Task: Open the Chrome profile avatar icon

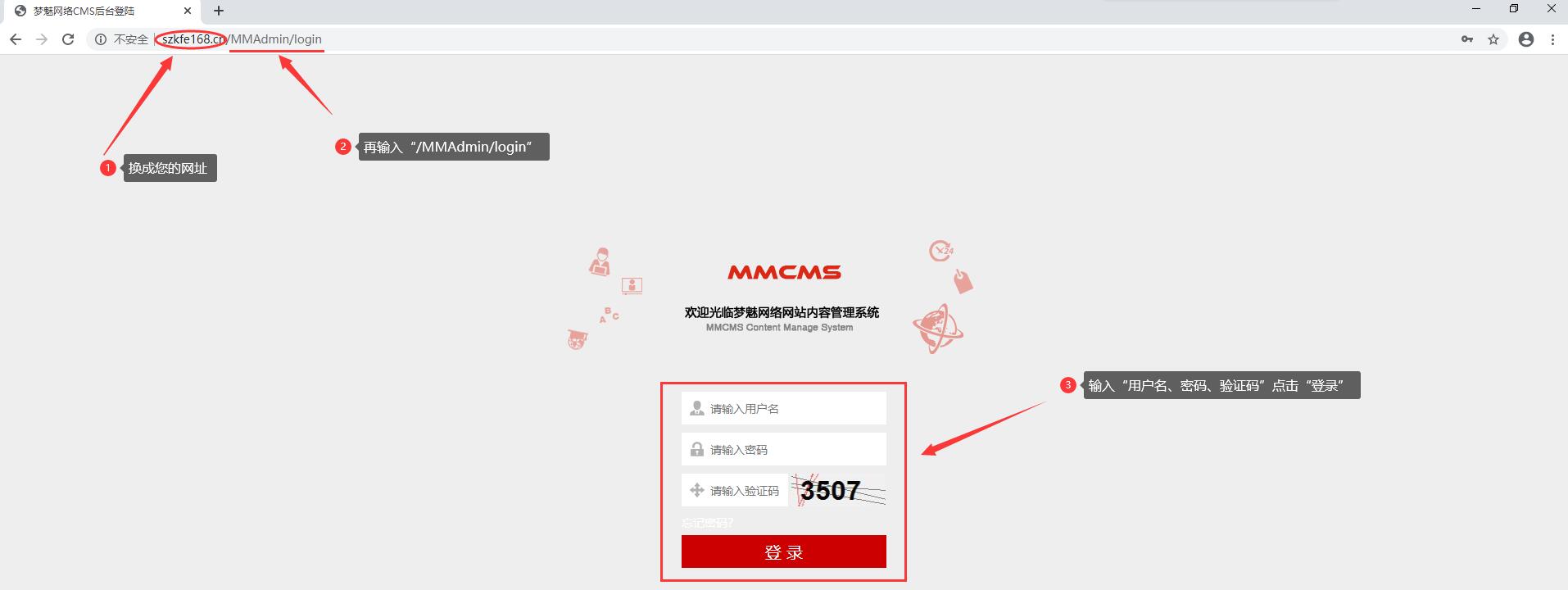Action: pyautogui.click(x=1525, y=39)
